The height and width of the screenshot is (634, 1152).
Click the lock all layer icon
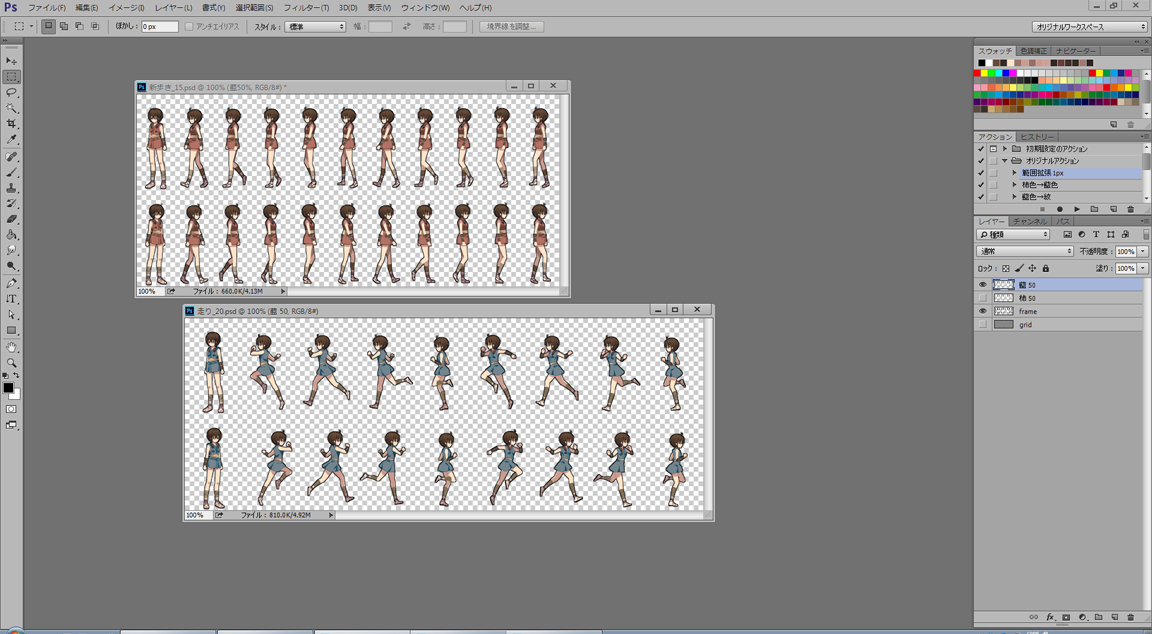(x=1046, y=268)
